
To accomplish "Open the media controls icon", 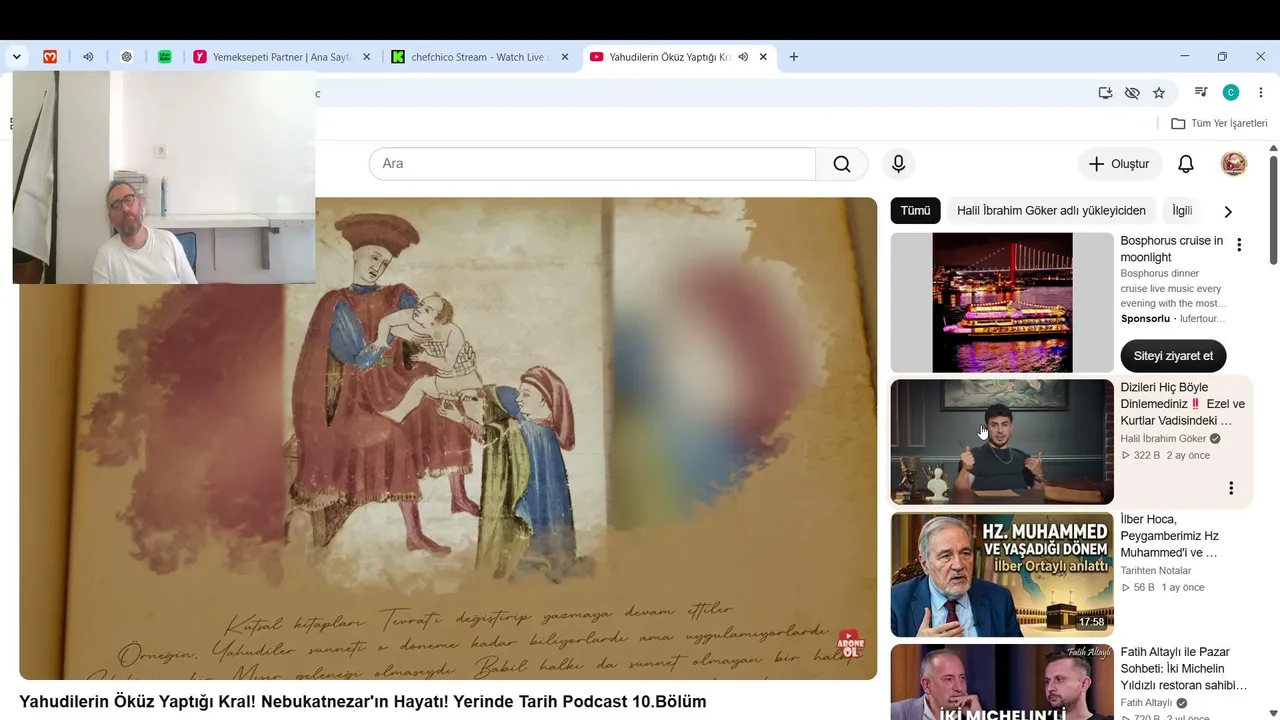I will (1200, 93).
